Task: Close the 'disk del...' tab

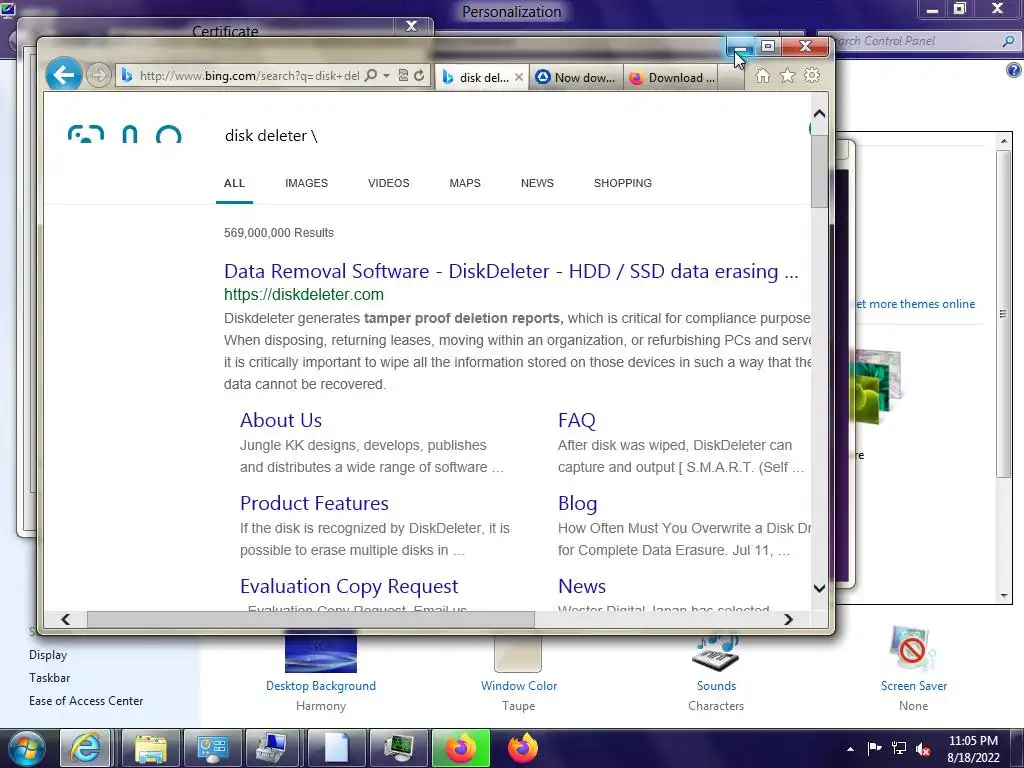Action: click(519, 77)
